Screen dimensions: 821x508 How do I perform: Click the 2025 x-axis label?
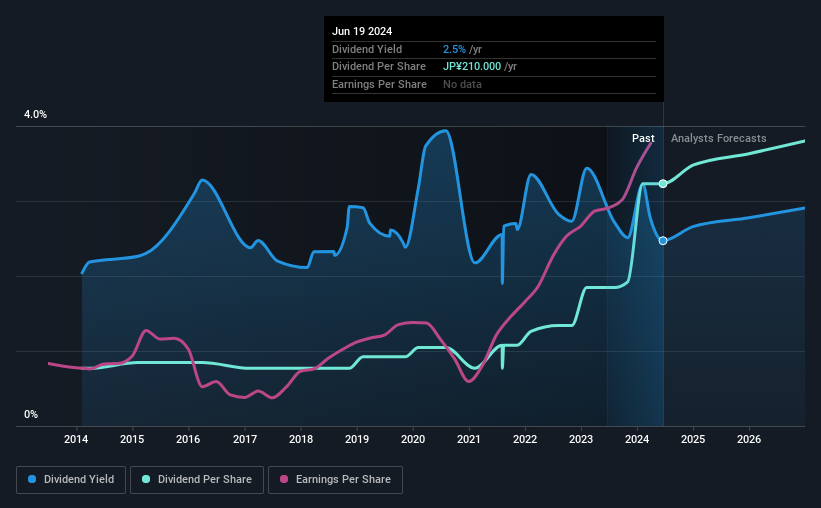point(693,439)
